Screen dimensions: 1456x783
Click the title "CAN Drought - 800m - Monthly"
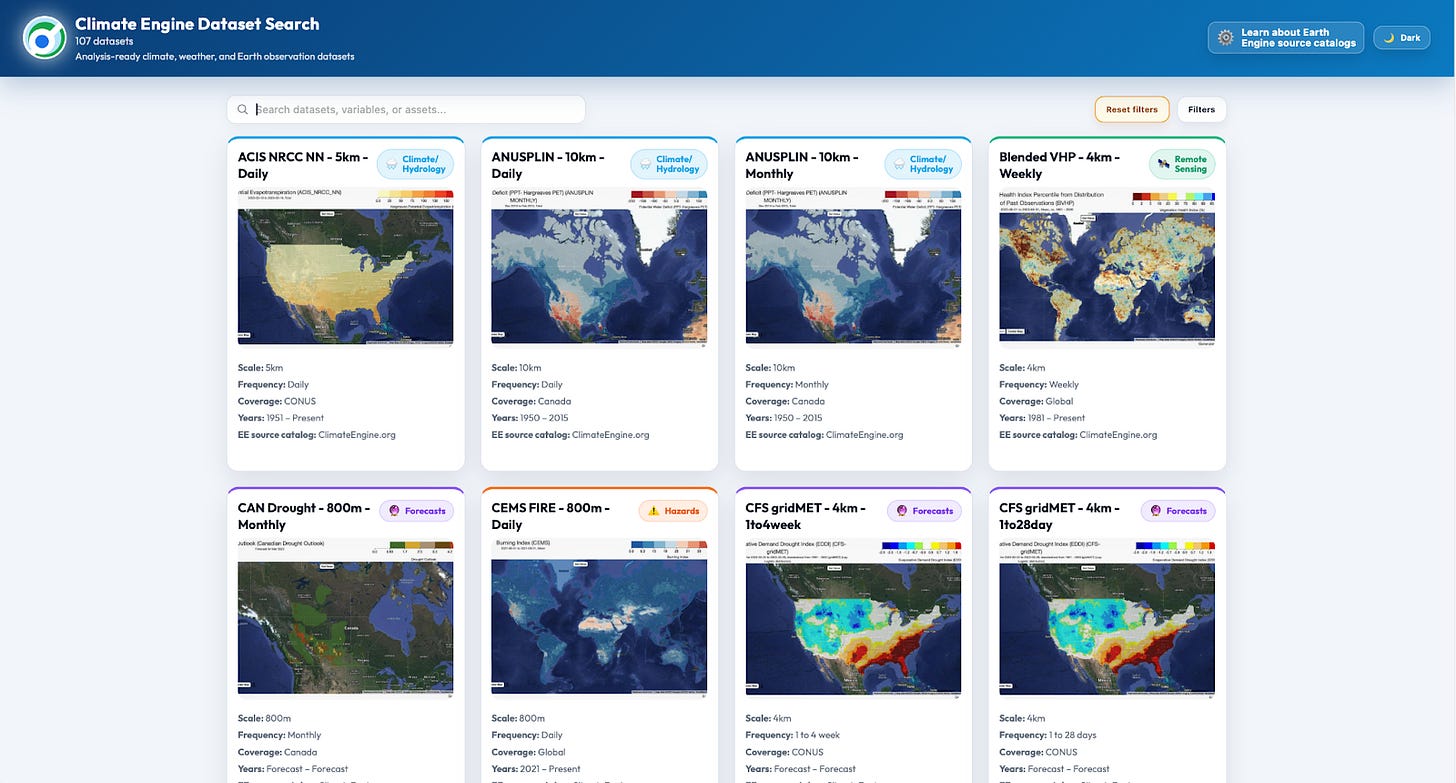tap(304, 516)
